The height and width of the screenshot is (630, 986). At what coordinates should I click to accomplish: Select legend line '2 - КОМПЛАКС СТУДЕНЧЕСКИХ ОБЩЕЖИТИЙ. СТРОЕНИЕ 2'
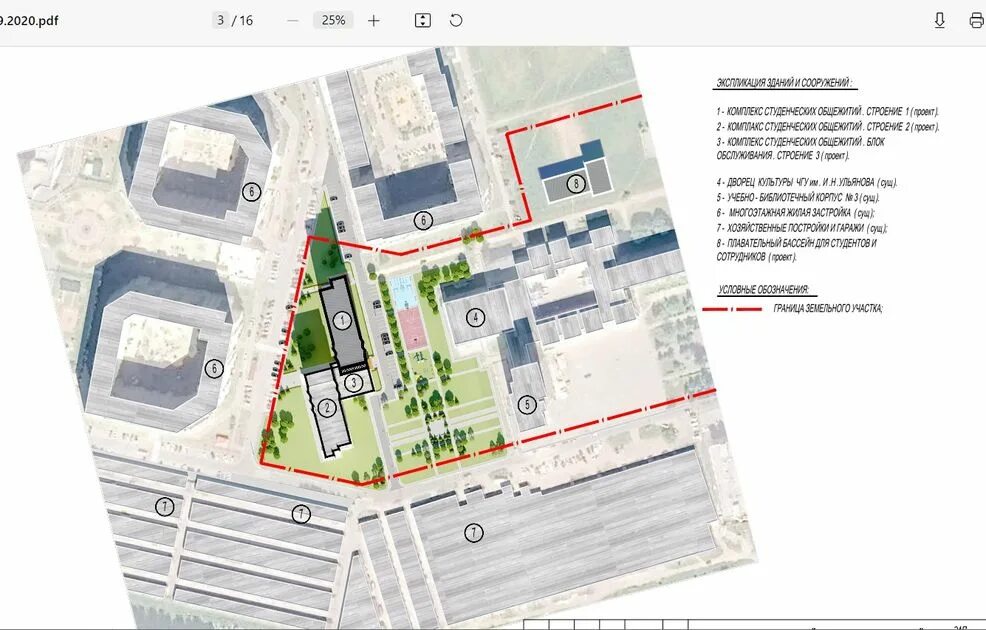click(x=828, y=126)
